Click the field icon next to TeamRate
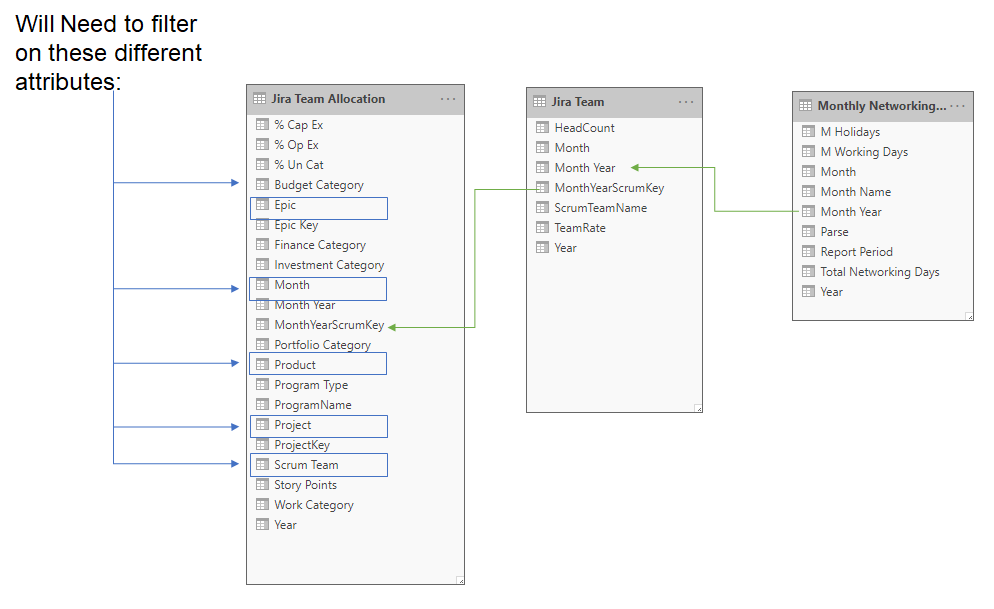Viewport: 994px width, 609px height. pyautogui.click(x=542, y=227)
